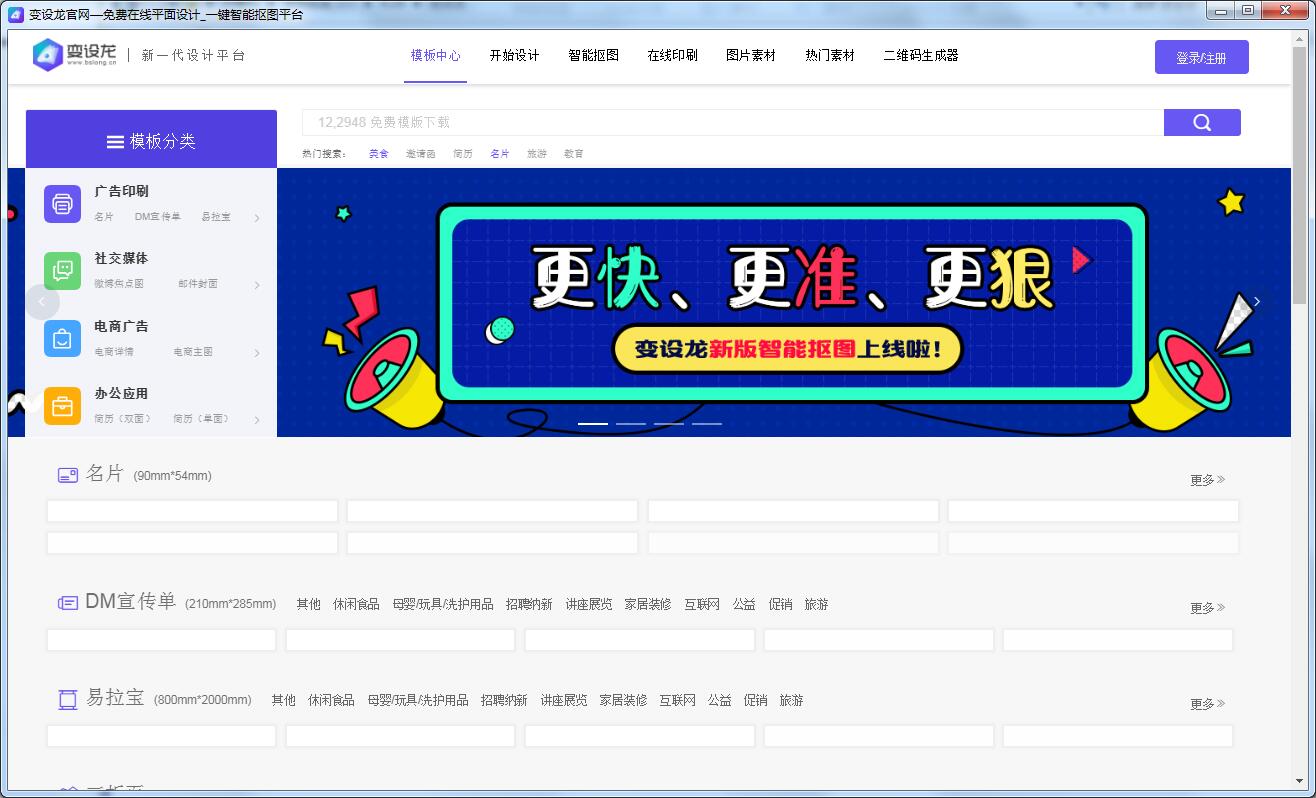This screenshot has height=798, width=1316.
Task: Click the 社交媒体 chat bubble icon
Action: [61, 270]
